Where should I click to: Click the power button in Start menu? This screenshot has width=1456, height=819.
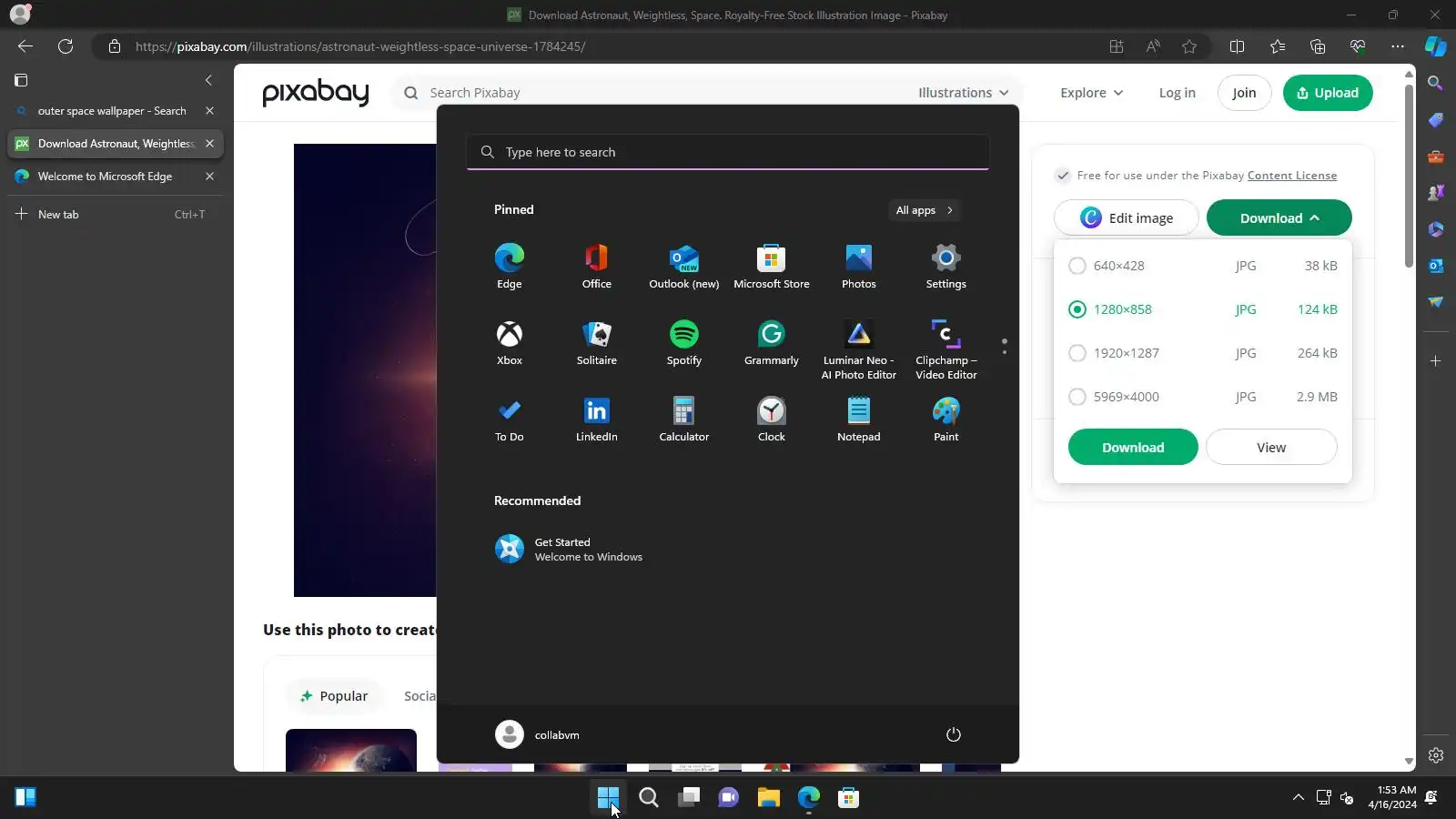(x=953, y=734)
